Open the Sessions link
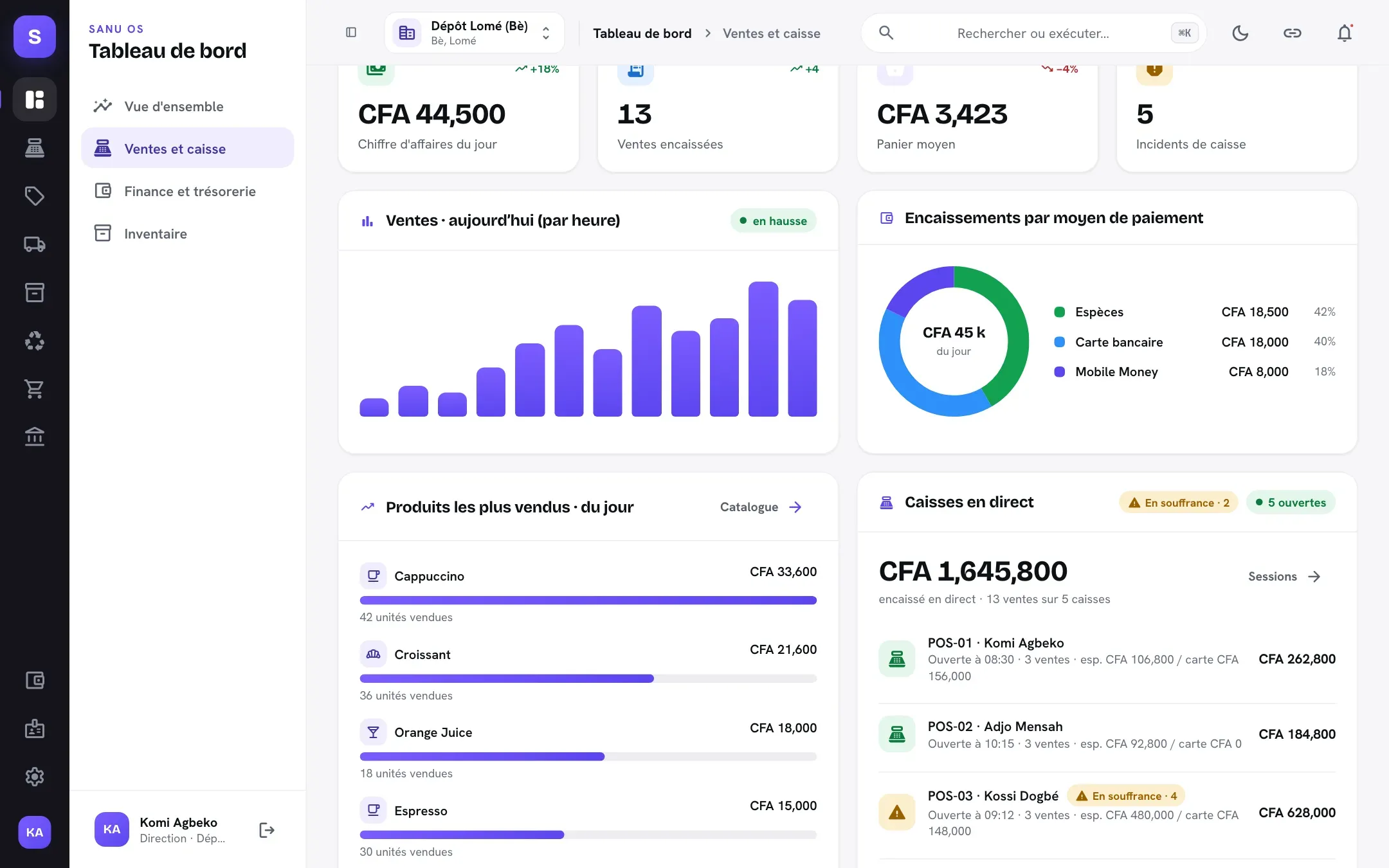 (x=1284, y=577)
